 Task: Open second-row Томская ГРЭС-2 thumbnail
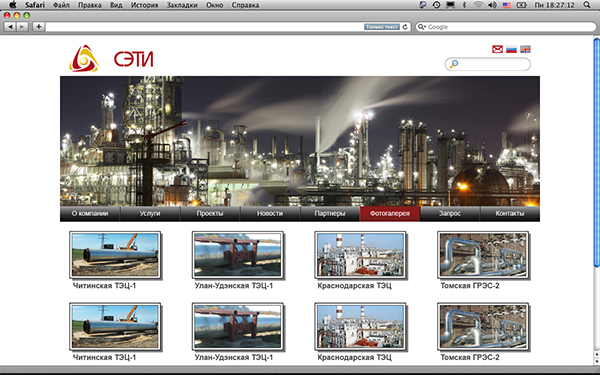[483, 326]
